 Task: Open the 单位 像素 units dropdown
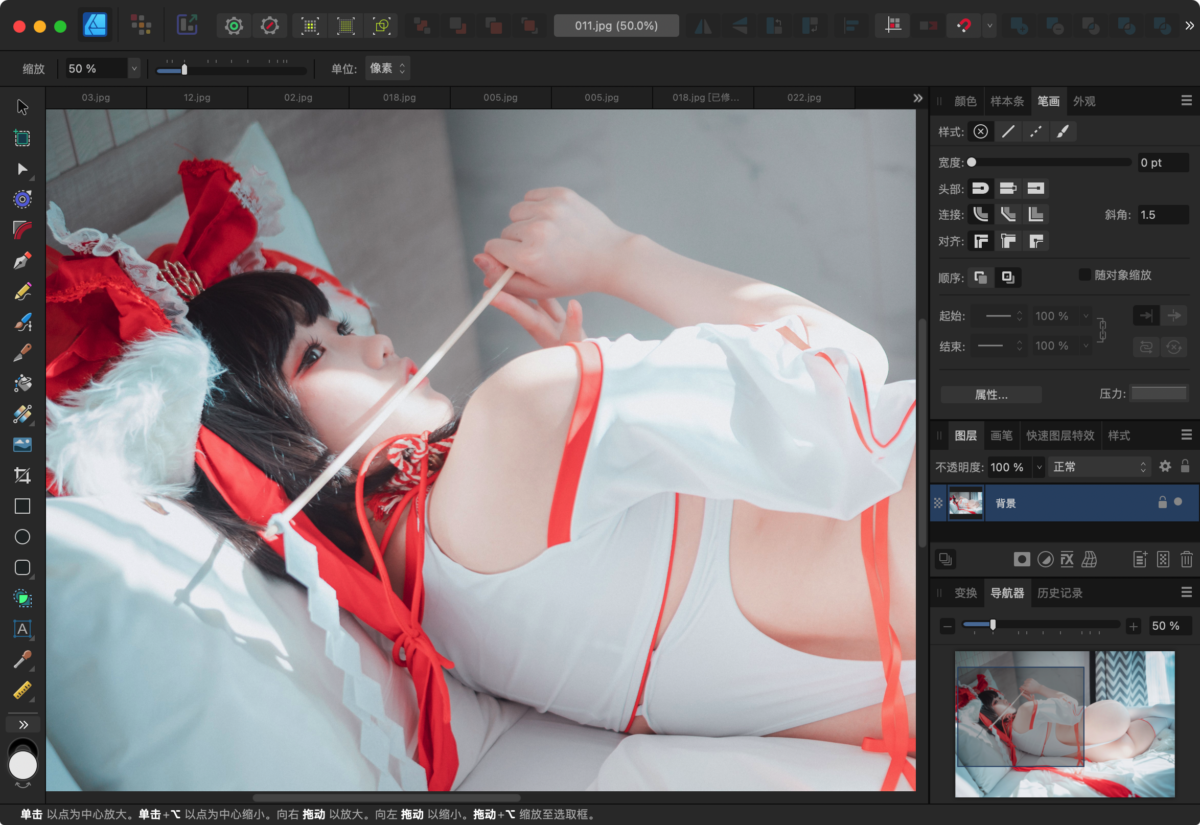pos(388,68)
